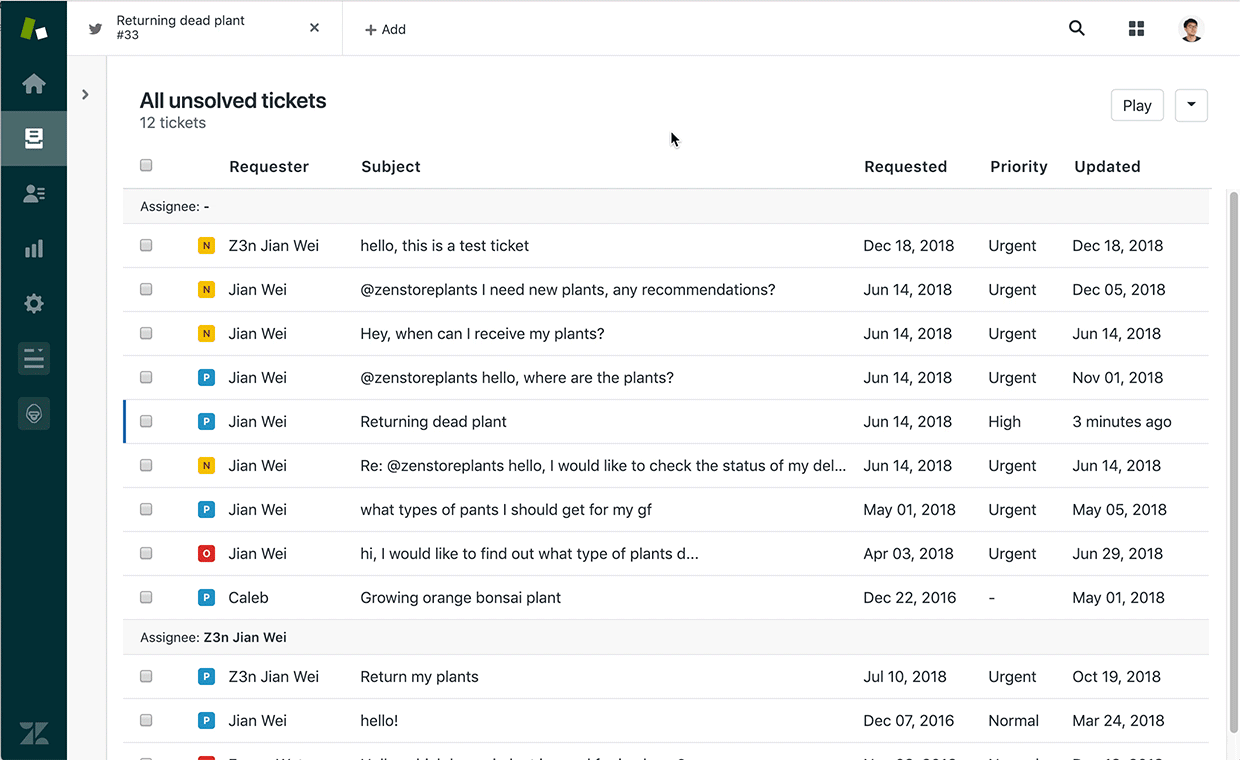The image size is (1240, 760).
Task: Select checkbox for 'Growing orange bonsai plant'
Action: pos(146,598)
